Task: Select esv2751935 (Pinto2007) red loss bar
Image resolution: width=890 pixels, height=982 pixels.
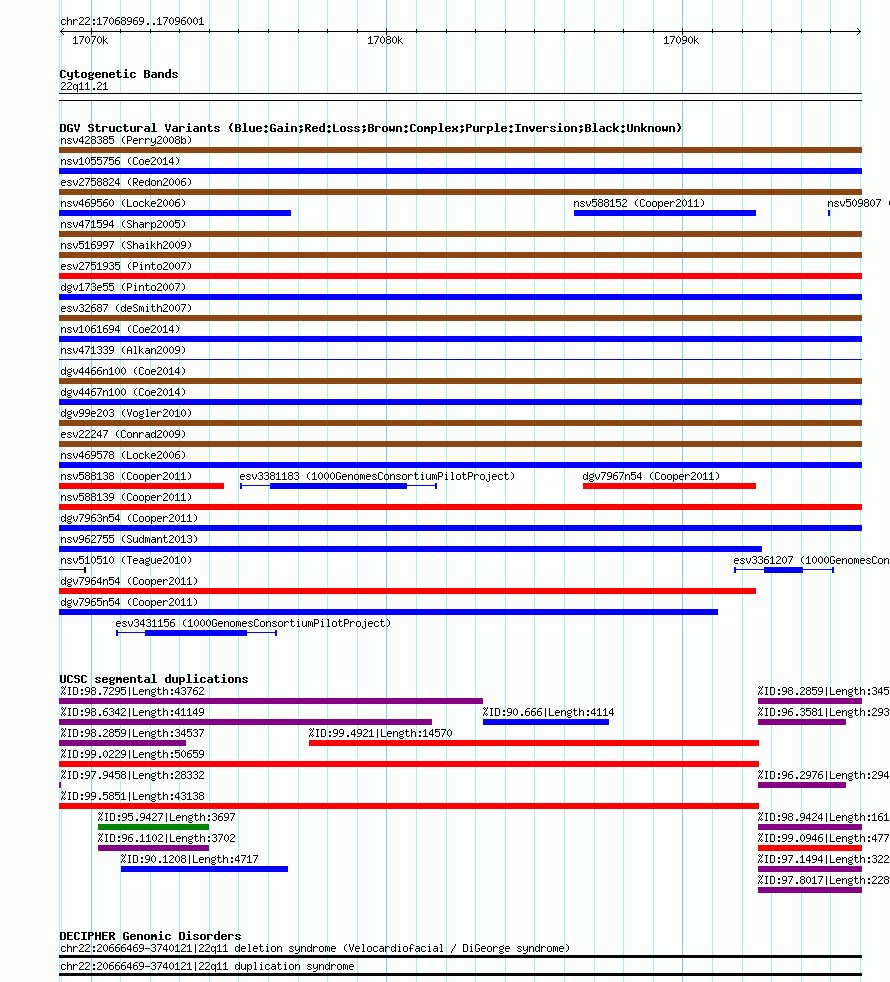Action: pos(460,276)
